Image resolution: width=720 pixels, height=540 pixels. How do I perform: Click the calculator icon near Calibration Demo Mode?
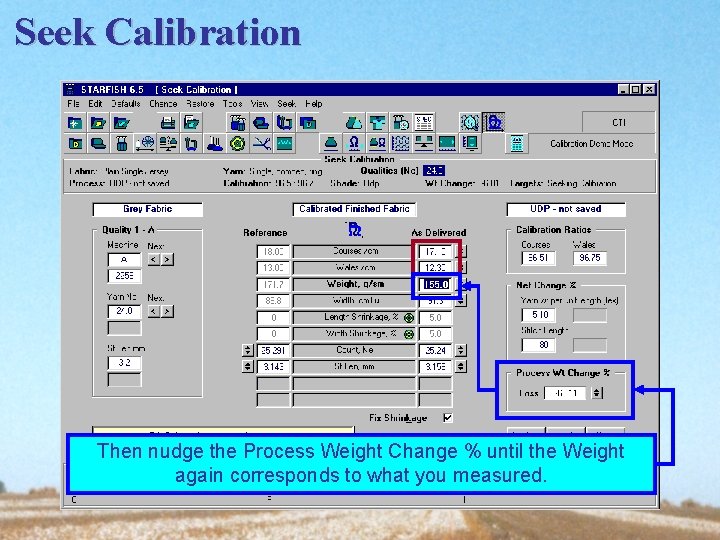(x=517, y=144)
